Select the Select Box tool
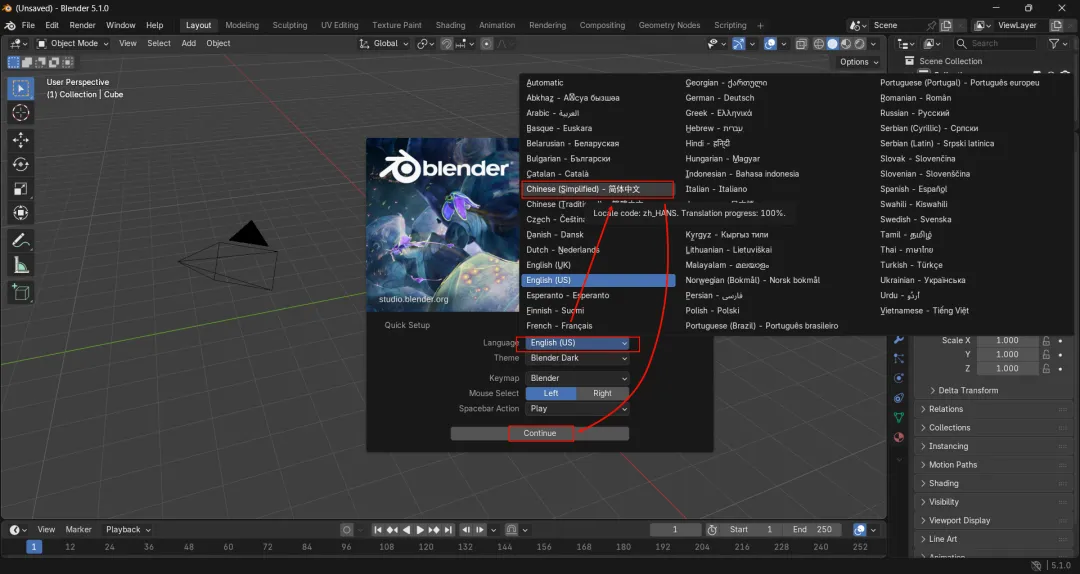 coord(21,88)
